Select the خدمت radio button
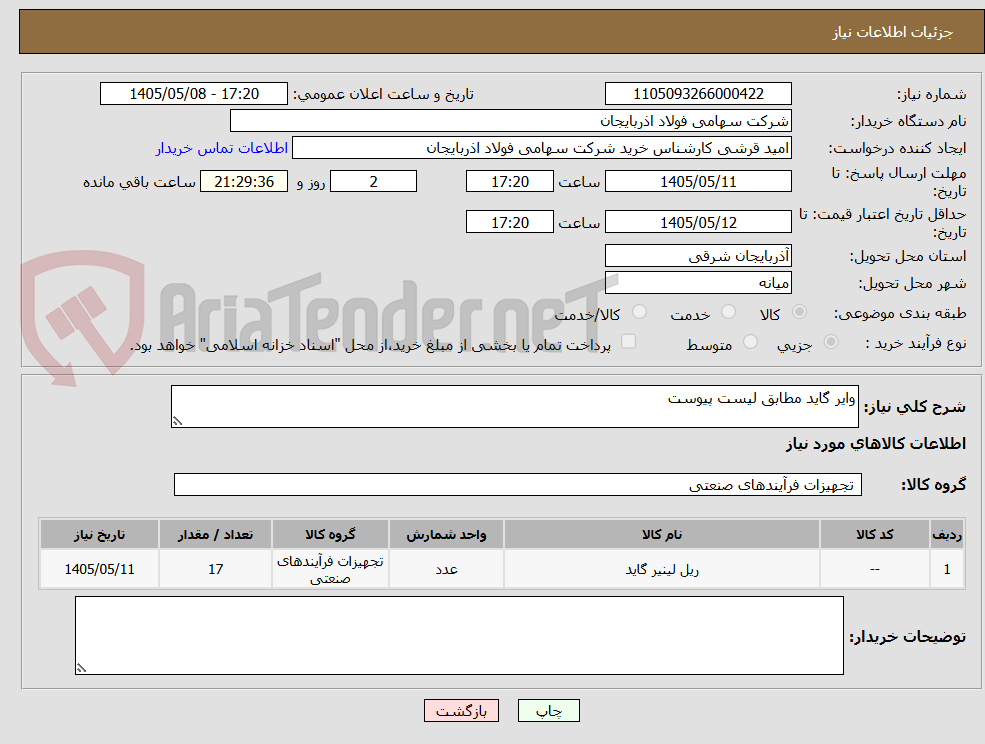The height and width of the screenshot is (744, 985). click(x=728, y=312)
